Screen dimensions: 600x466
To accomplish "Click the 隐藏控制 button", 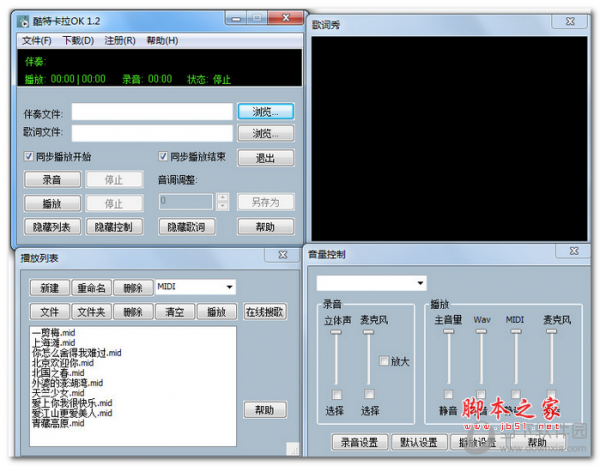I will [x=114, y=227].
